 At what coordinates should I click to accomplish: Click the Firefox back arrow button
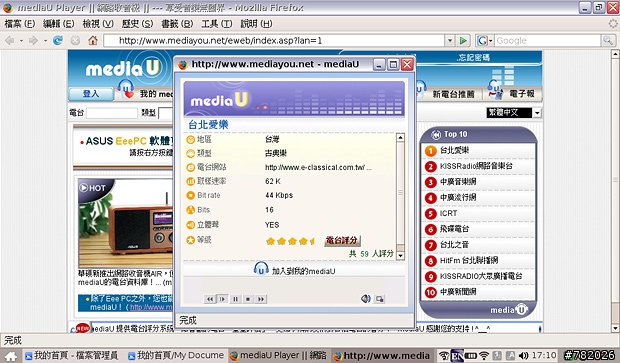click(9, 40)
